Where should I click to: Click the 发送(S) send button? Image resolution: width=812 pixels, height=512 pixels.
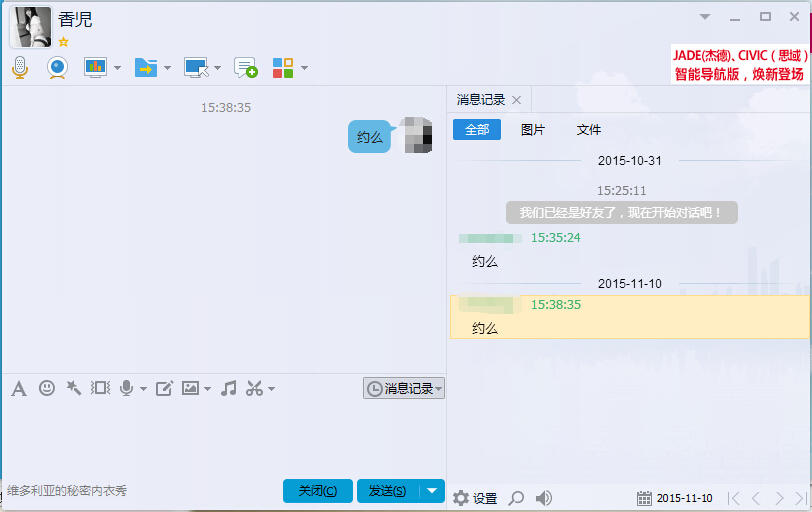tap(388, 491)
